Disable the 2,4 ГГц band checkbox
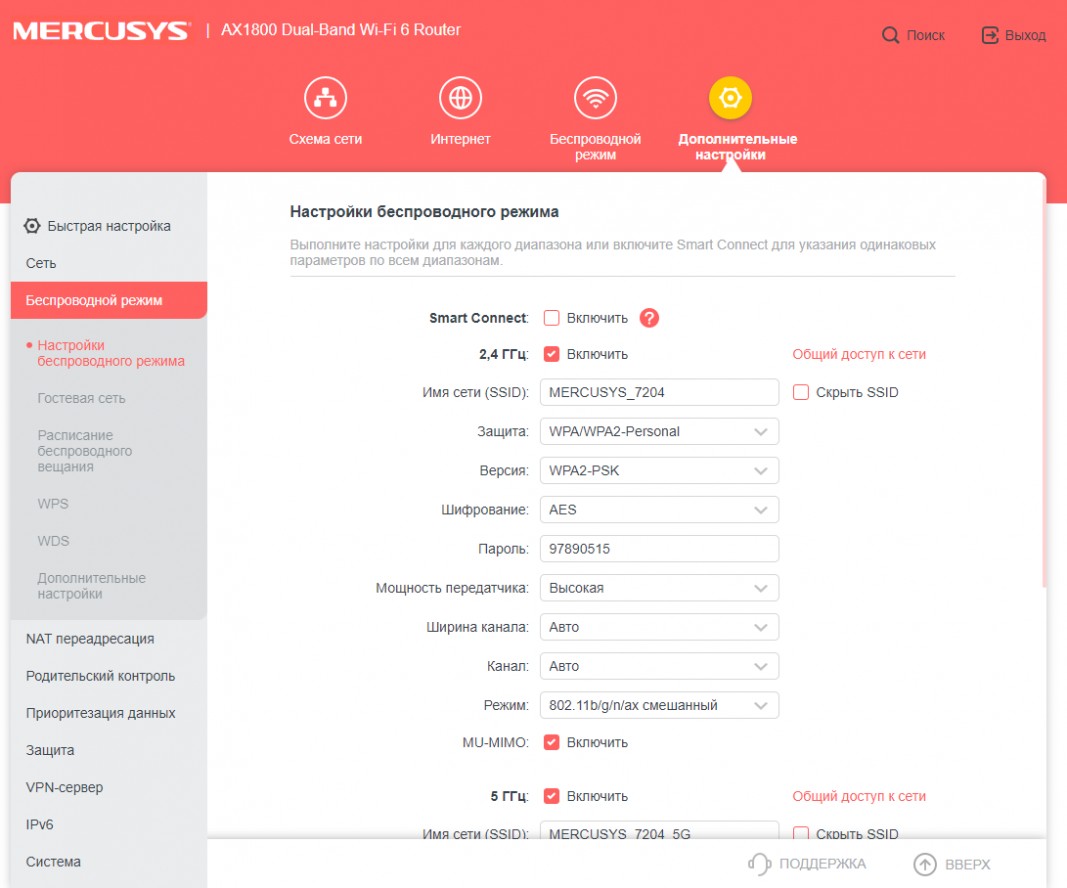This screenshot has height=888, width=1067. pos(551,354)
